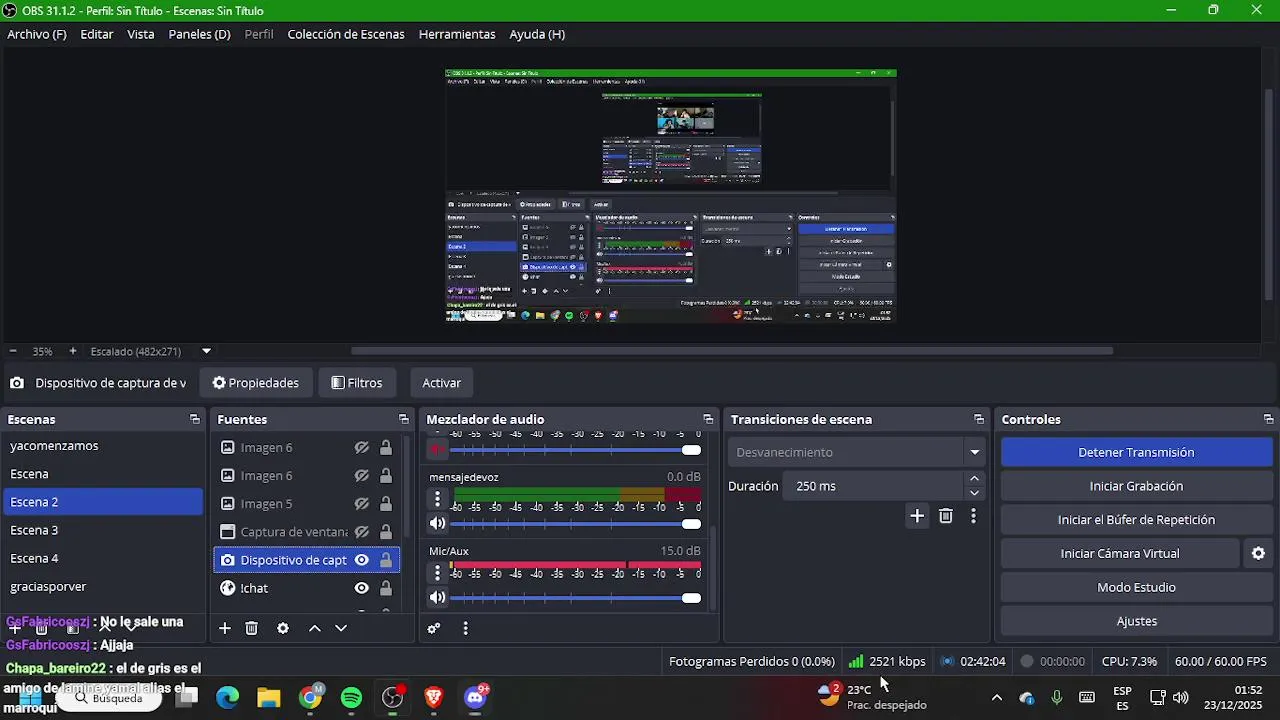Open Ajustes settings button
The image size is (1280, 720).
pyautogui.click(x=1136, y=621)
